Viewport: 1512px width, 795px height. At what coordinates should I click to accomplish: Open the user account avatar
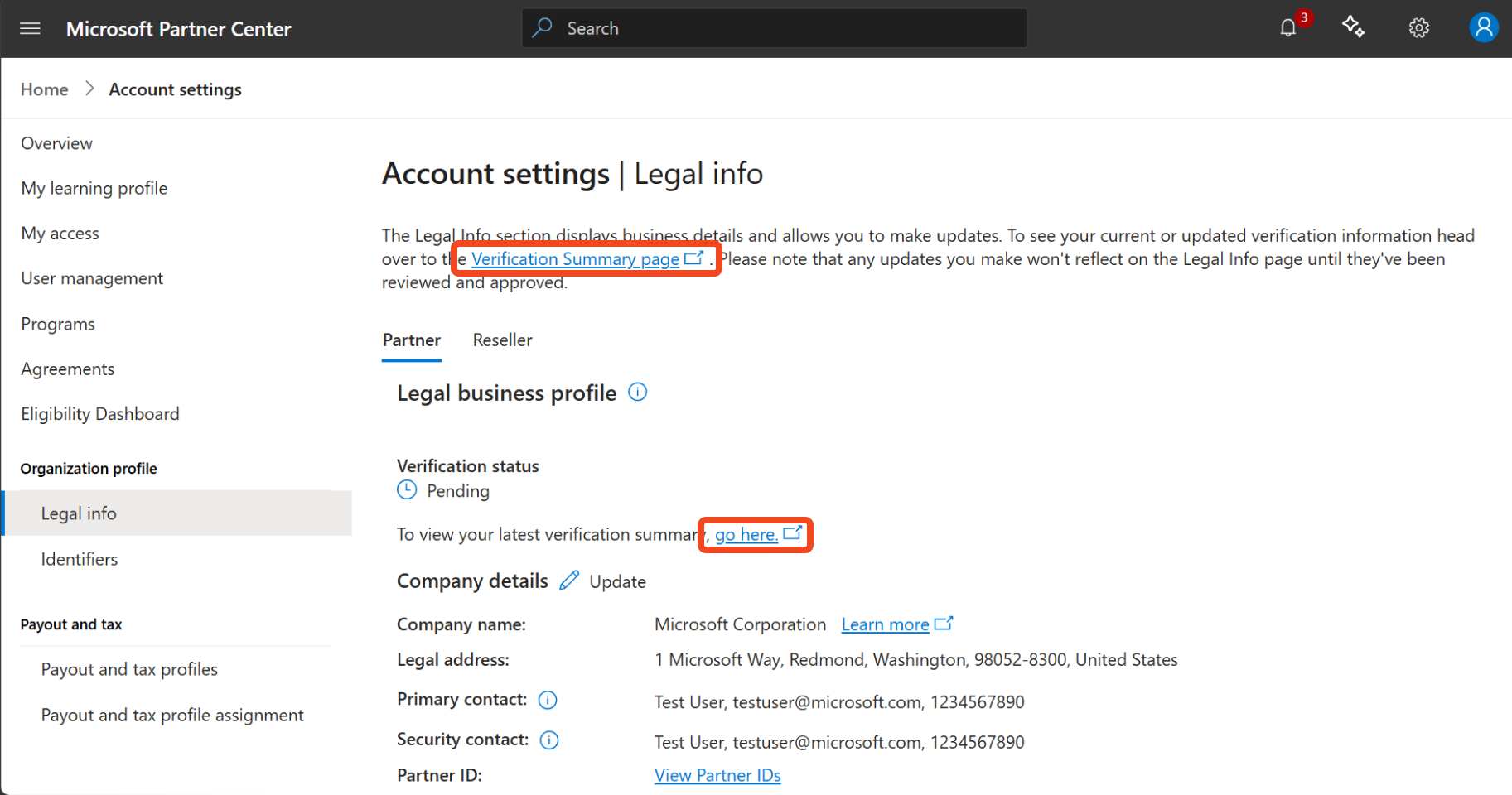pos(1484,27)
